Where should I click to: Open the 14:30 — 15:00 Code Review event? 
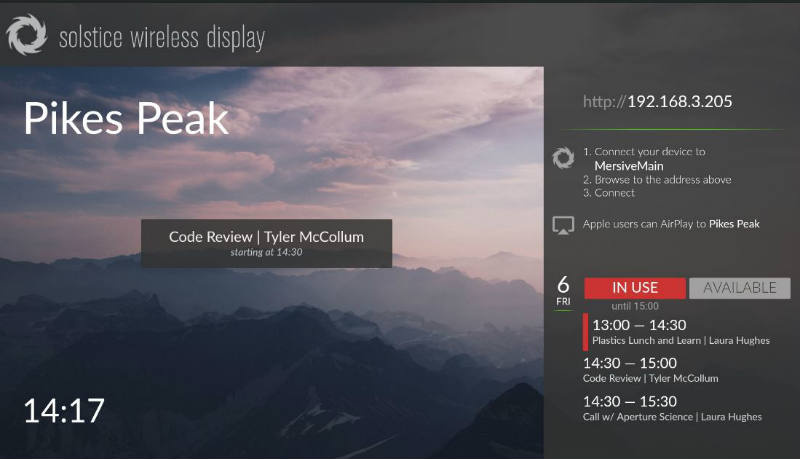tap(650, 370)
